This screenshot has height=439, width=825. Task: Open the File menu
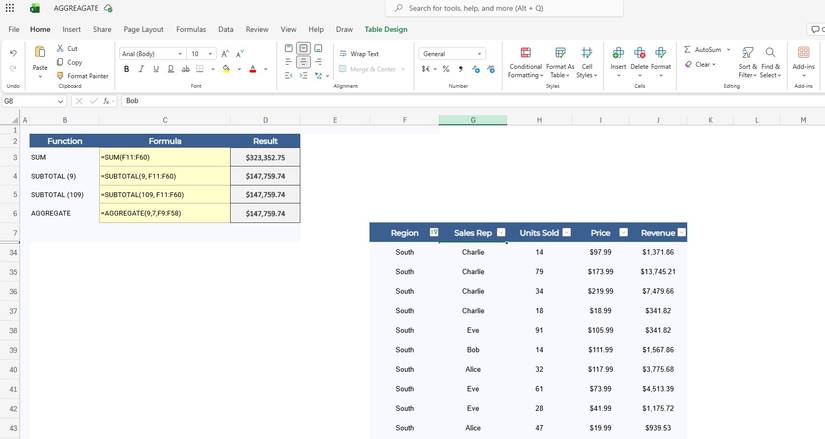pyautogui.click(x=14, y=29)
